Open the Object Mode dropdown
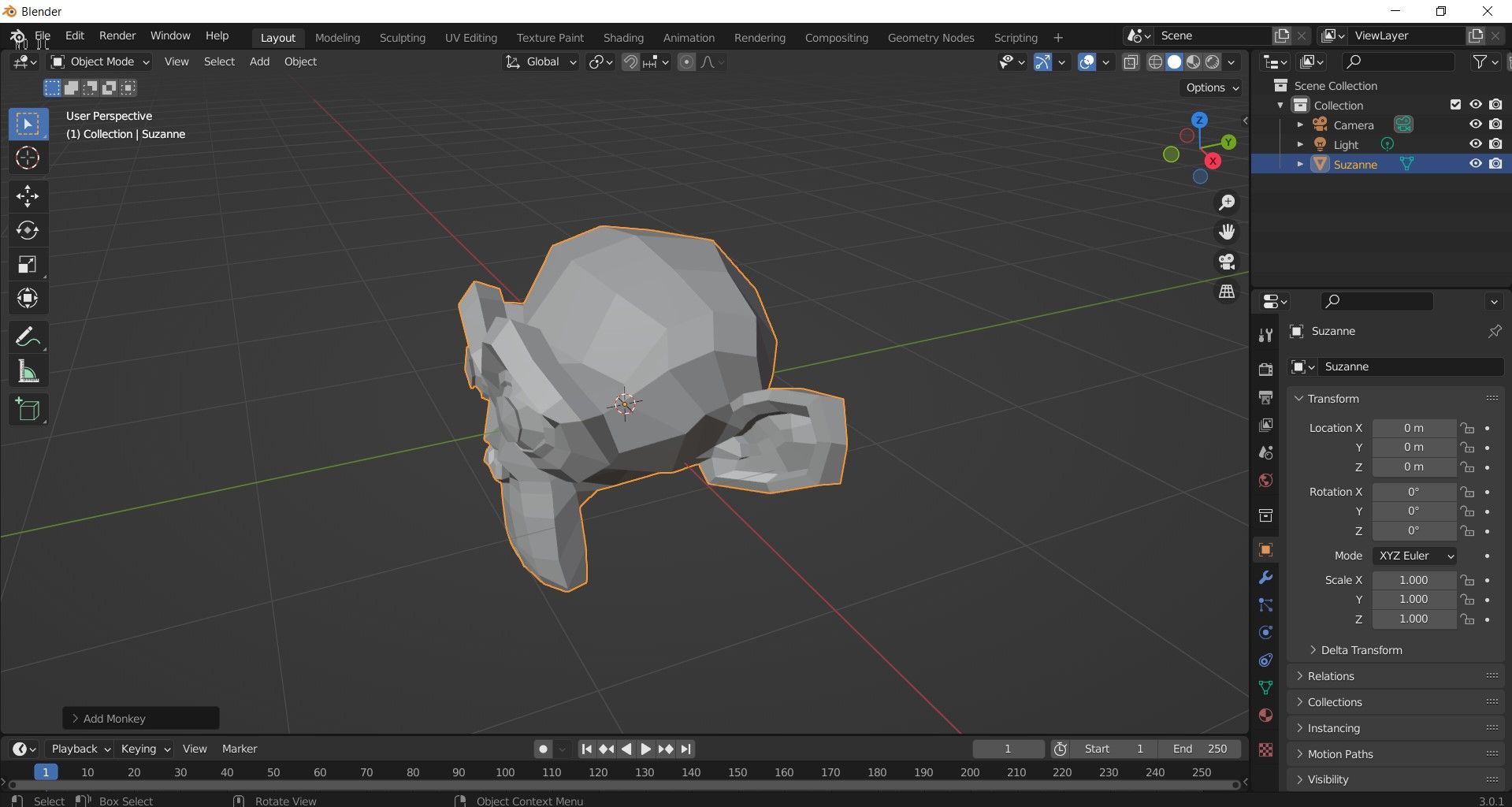Screen dimensions: 1512x807 (x=99, y=61)
